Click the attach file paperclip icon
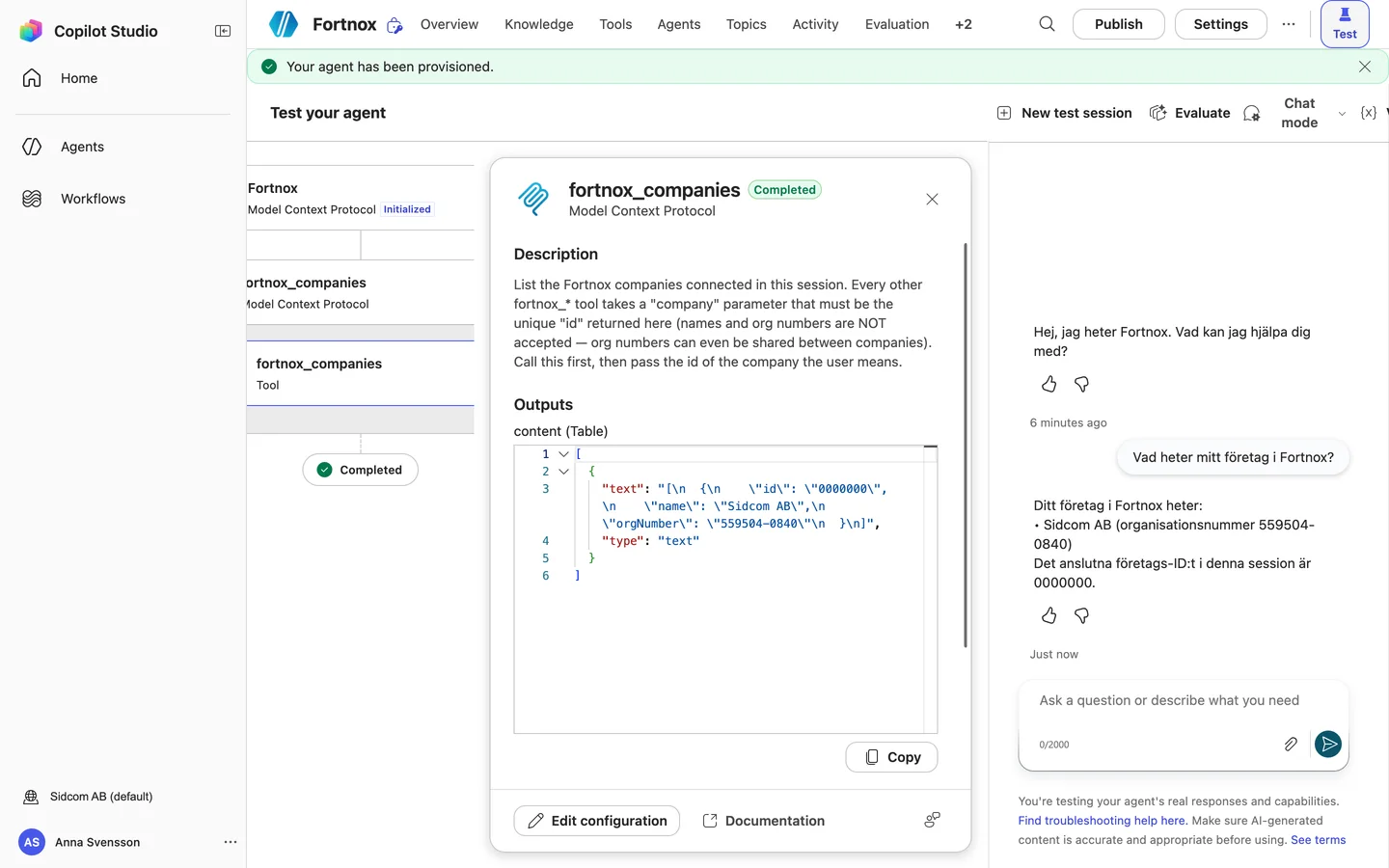The width and height of the screenshot is (1389, 868). 1291,744
